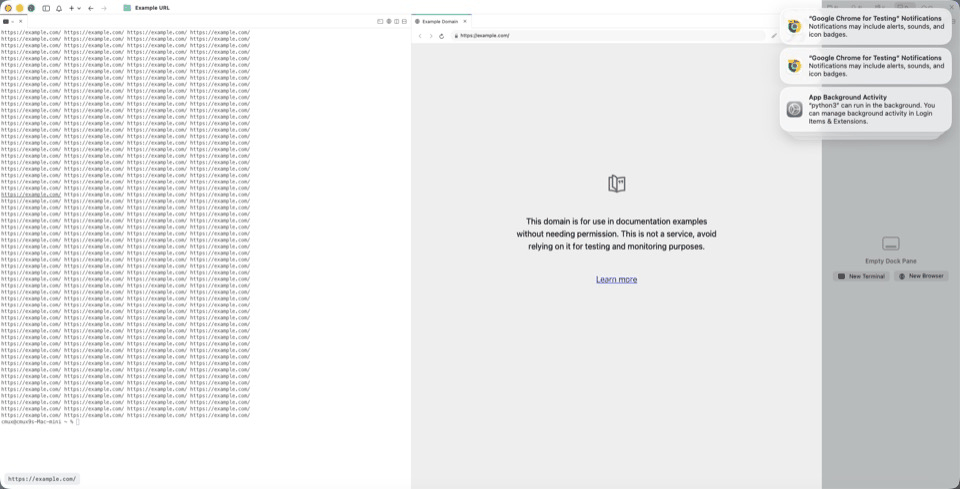Image resolution: width=960 pixels, height=489 pixels.
Task: Expand the terminal tab dropdown chevron
Action: (13, 21)
